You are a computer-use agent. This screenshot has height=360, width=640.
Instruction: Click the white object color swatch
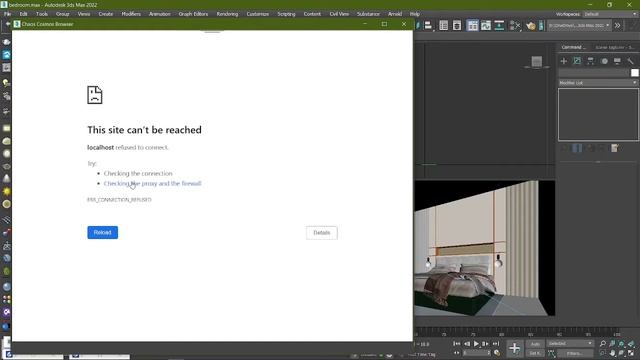[x=634, y=73]
